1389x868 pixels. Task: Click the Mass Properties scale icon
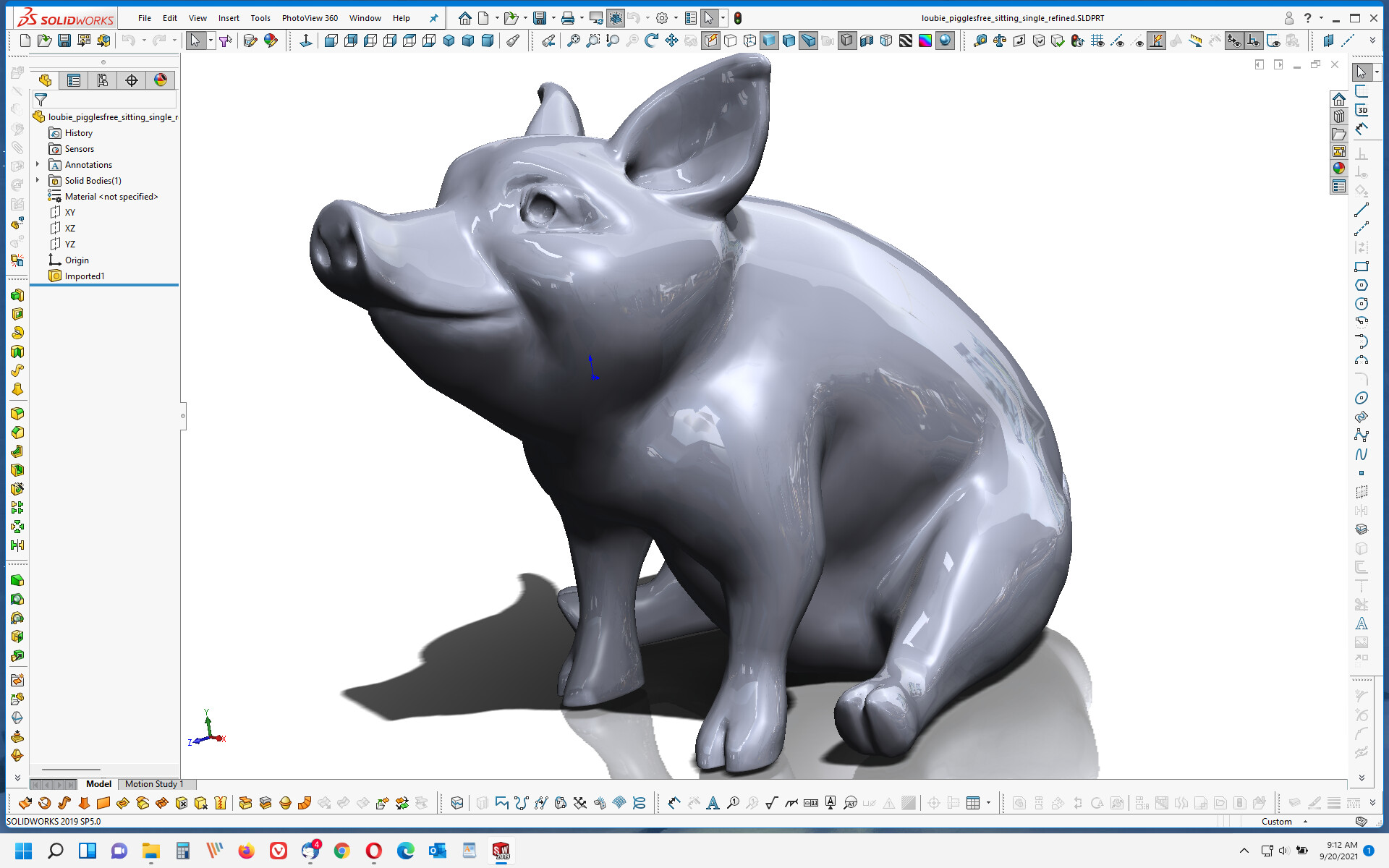point(1000,41)
